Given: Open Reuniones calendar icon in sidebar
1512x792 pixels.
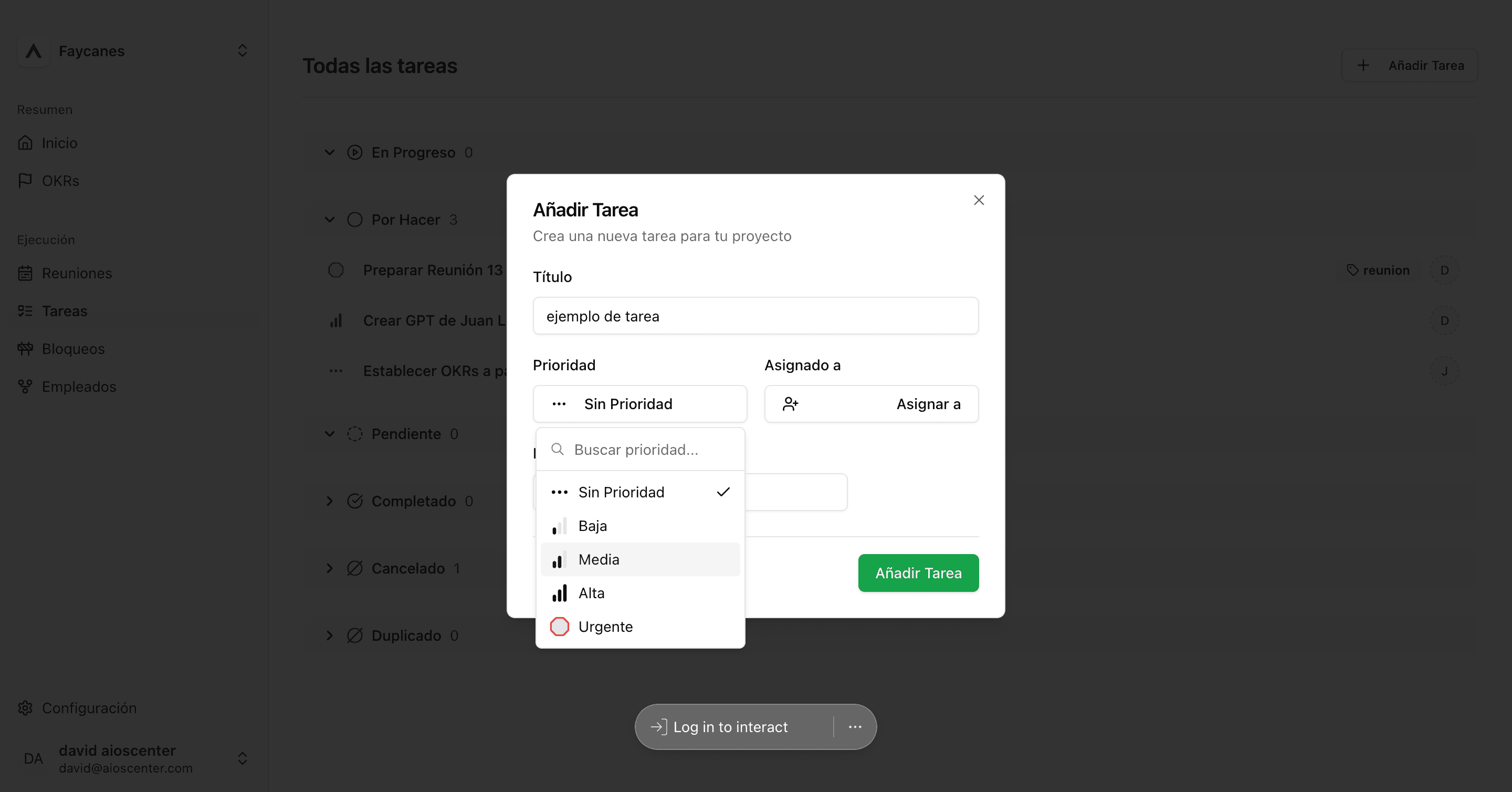Looking at the screenshot, I should [x=25, y=273].
